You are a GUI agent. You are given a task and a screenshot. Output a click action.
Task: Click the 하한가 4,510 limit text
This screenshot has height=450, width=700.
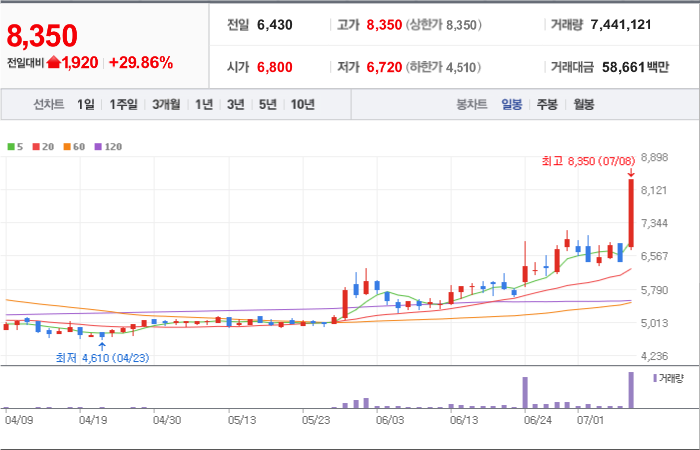point(443,67)
